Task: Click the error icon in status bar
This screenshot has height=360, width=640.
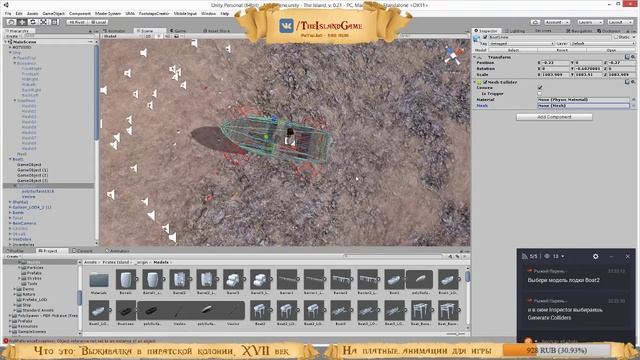Action: pyautogui.click(x=6, y=341)
